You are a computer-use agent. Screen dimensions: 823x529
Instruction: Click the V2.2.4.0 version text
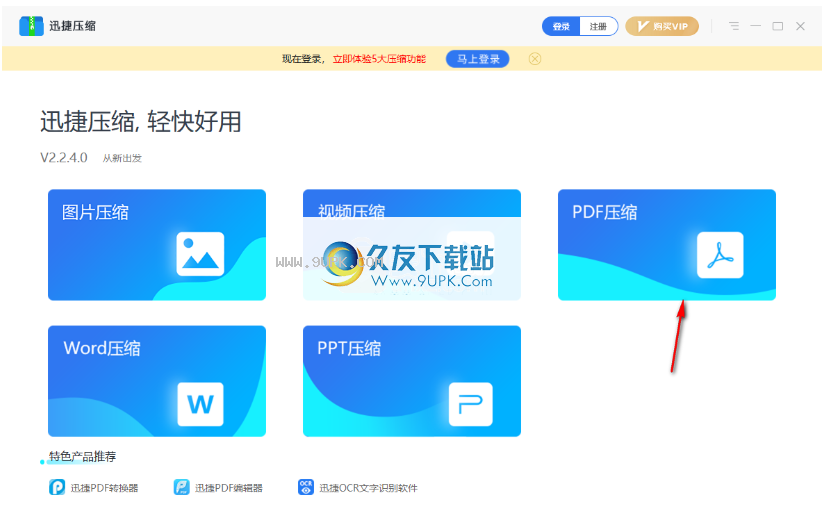tap(64, 157)
